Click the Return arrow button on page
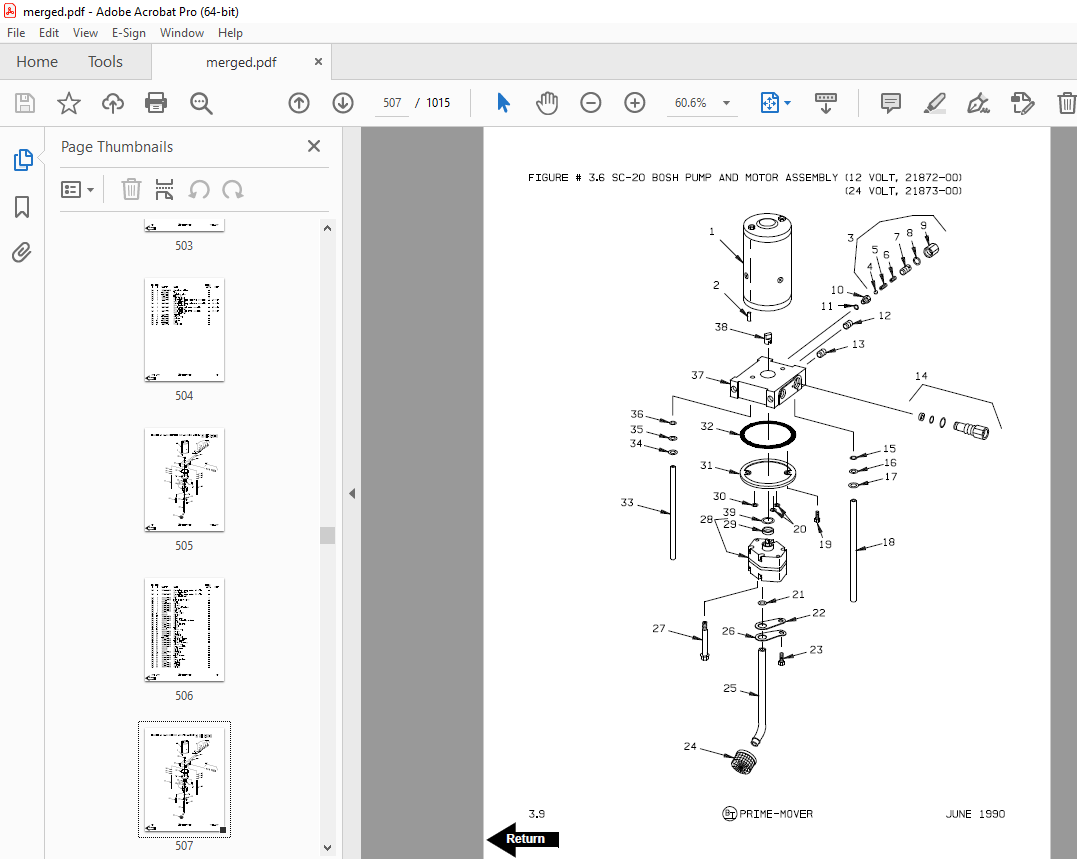The height and width of the screenshot is (859, 1077). pyautogui.click(x=524, y=839)
